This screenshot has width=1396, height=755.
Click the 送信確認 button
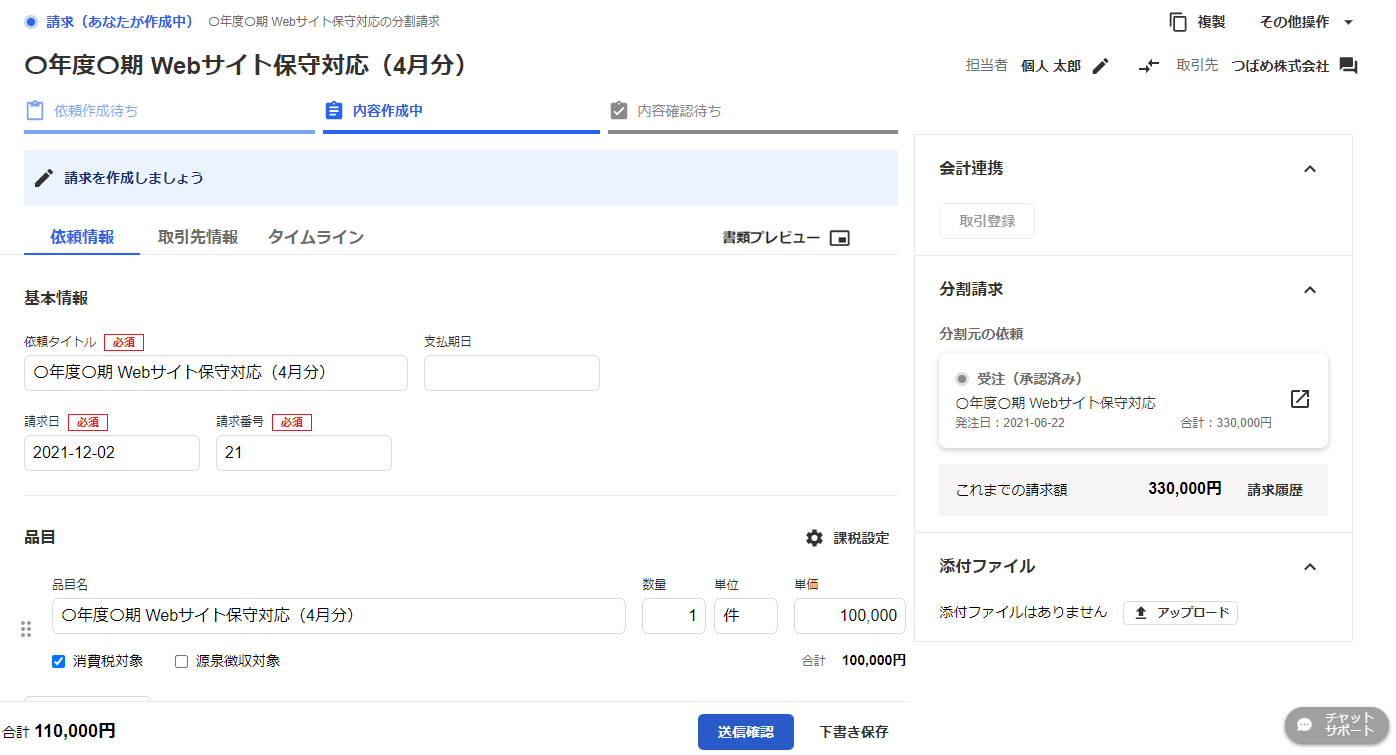746,732
